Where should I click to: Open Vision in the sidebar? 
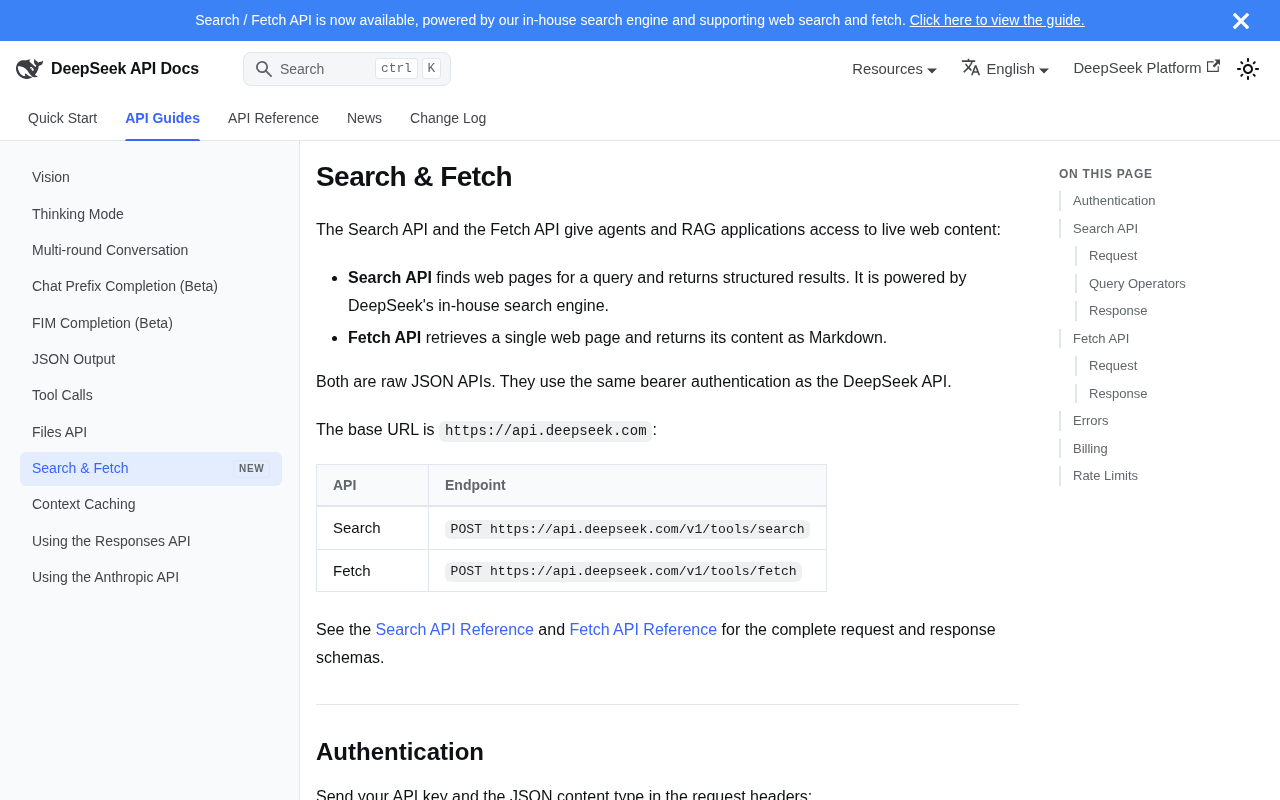click(151, 177)
